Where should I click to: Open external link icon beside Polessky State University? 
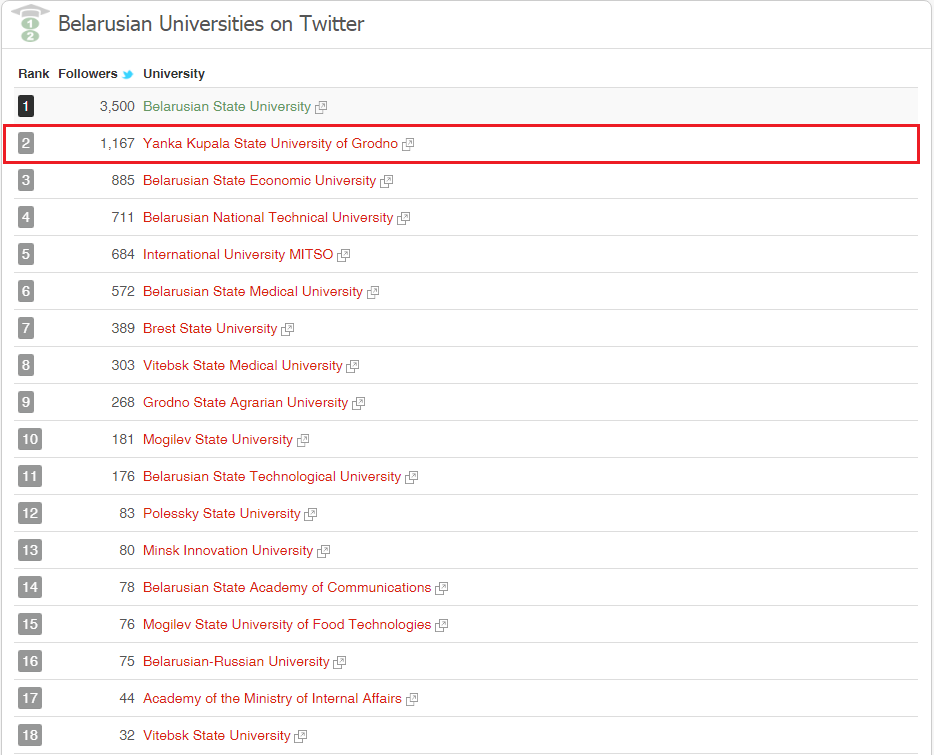[310, 514]
